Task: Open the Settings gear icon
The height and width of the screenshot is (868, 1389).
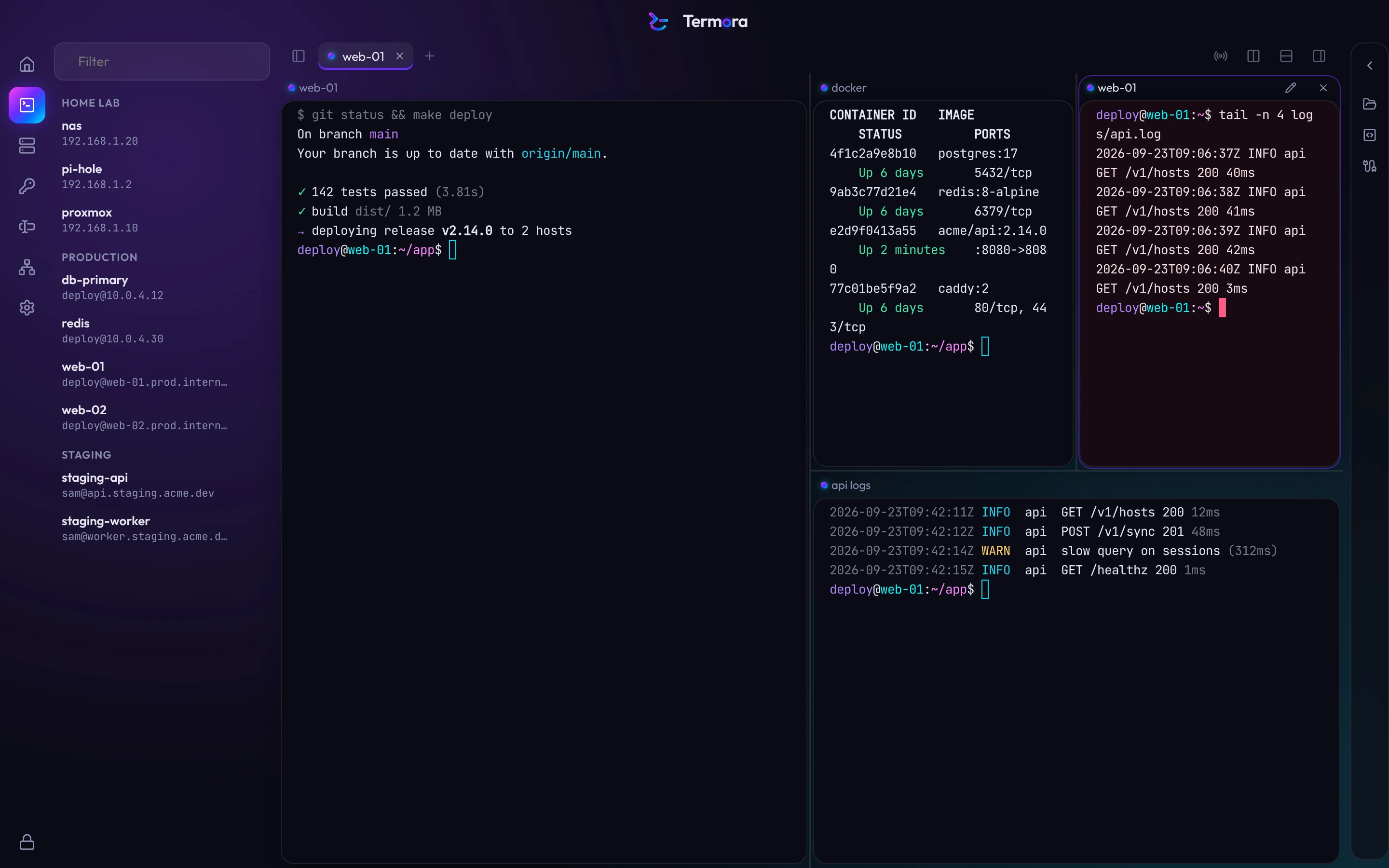Action: [x=27, y=308]
